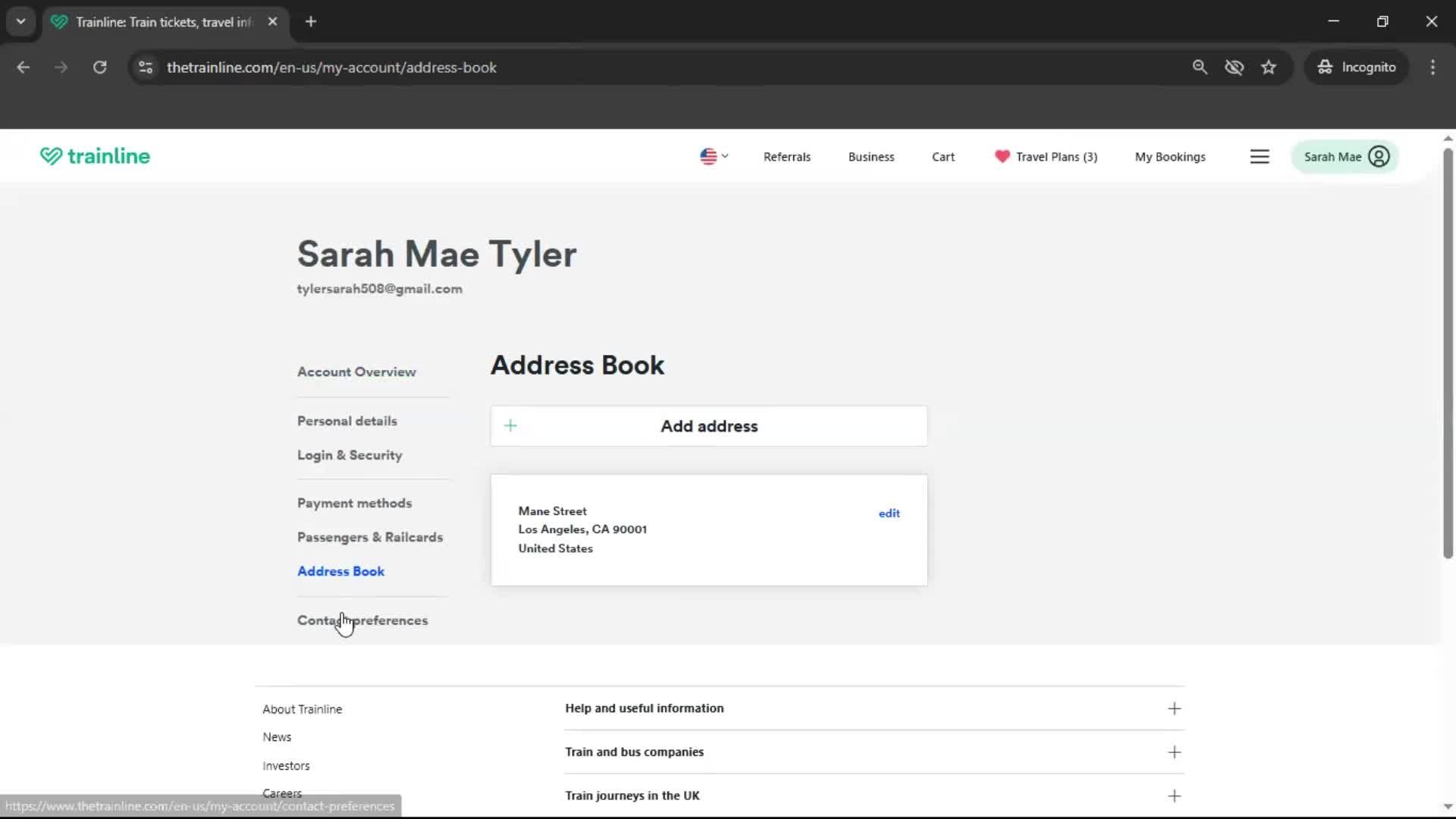The image size is (1456, 819).
Task: Open the browser tab search dropdown
Action: point(20,22)
